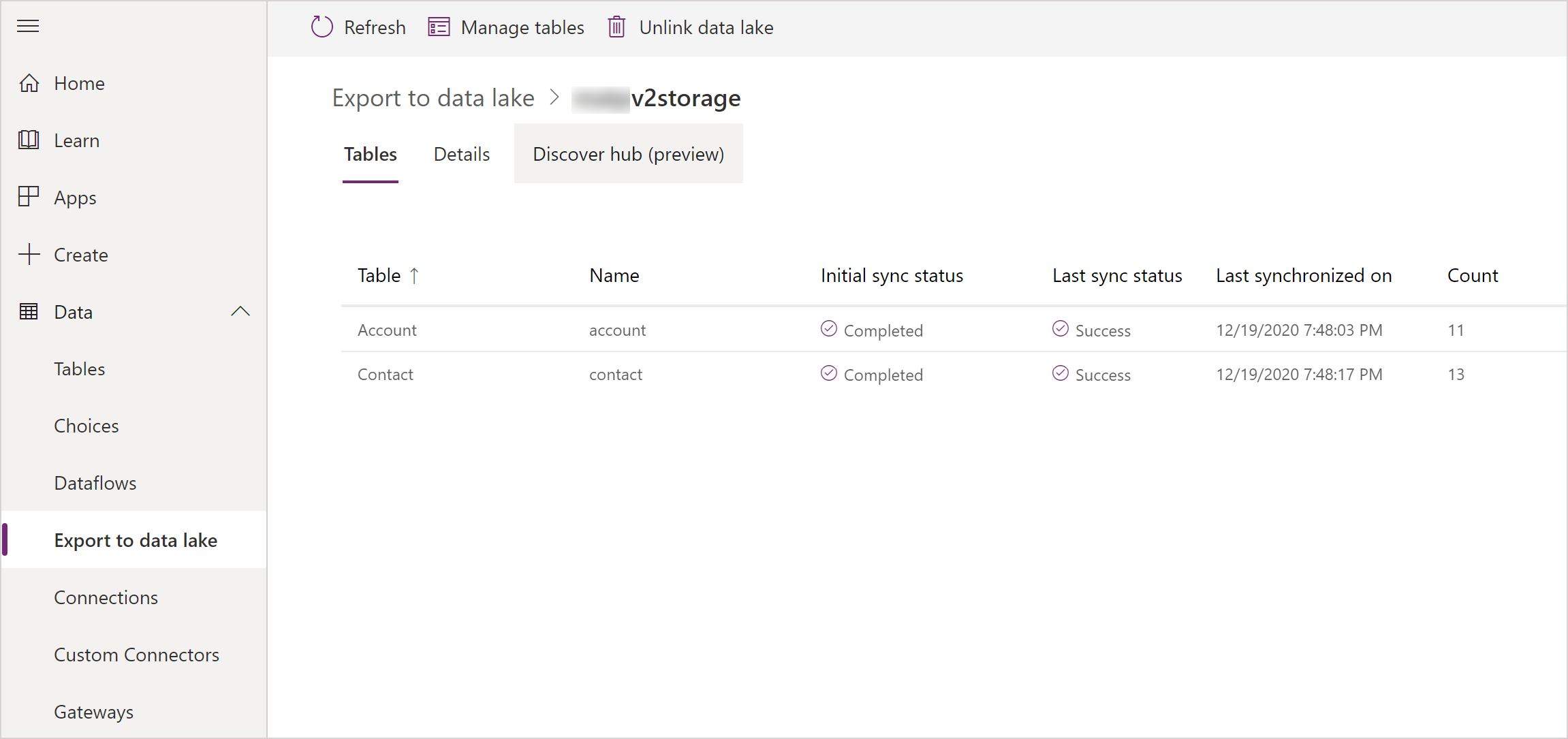Click the Unlink data lake trash icon

coord(618,27)
